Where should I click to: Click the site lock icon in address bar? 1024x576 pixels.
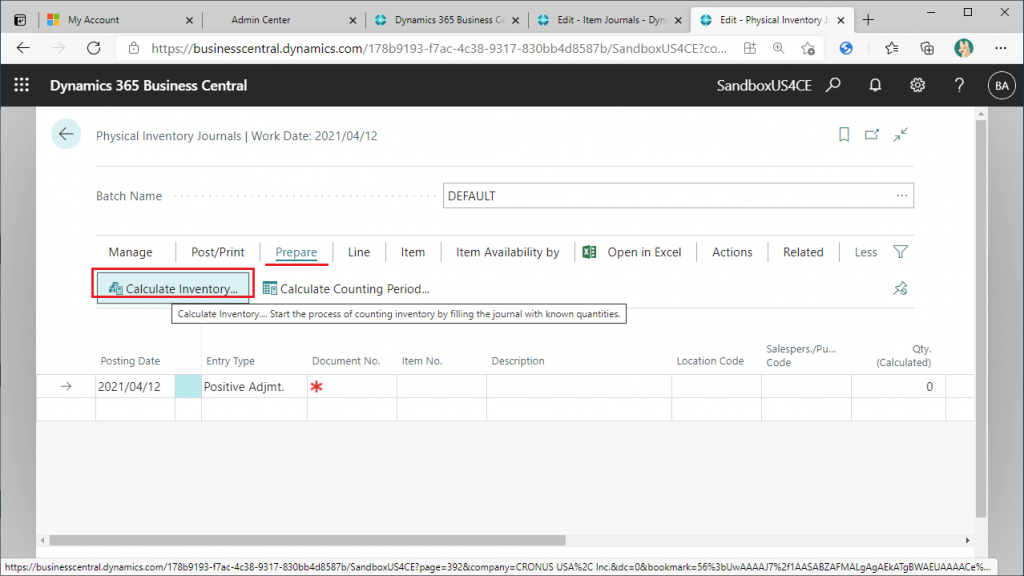(x=134, y=48)
